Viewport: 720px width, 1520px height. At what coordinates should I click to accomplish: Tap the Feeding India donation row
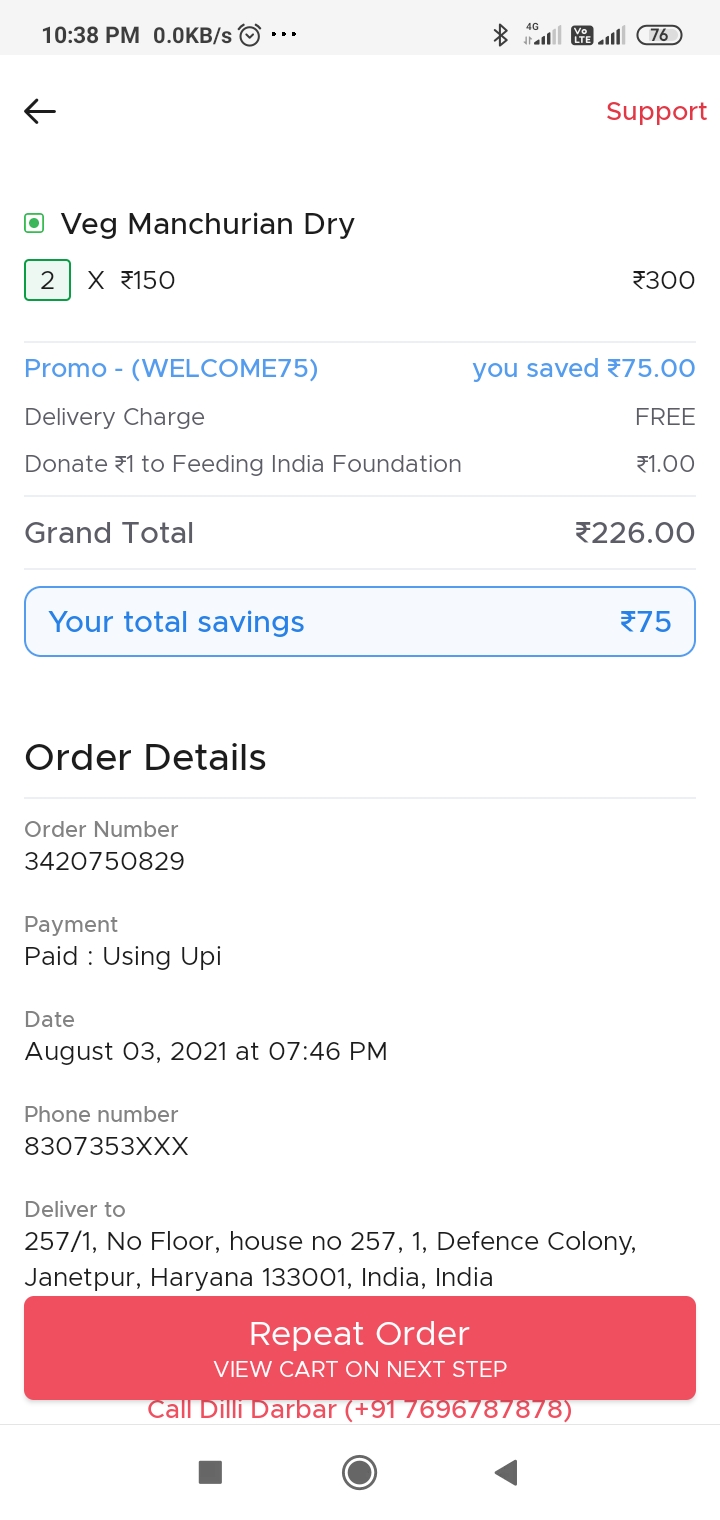pos(243,464)
